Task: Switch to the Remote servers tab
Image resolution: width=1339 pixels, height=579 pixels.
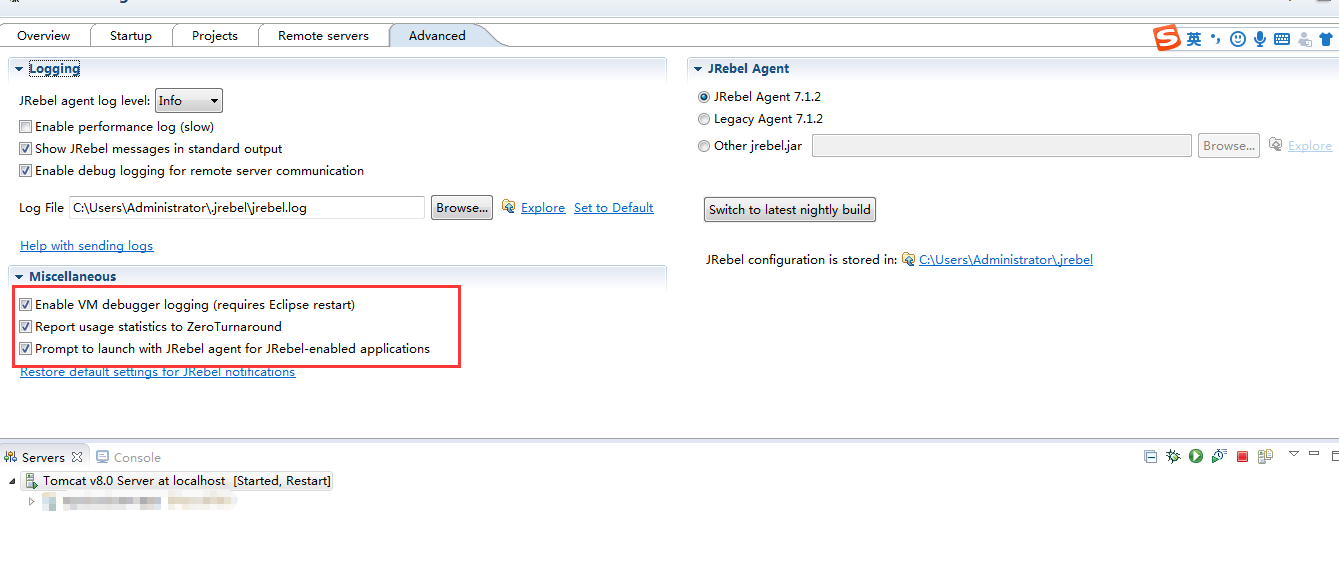Action: click(323, 35)
